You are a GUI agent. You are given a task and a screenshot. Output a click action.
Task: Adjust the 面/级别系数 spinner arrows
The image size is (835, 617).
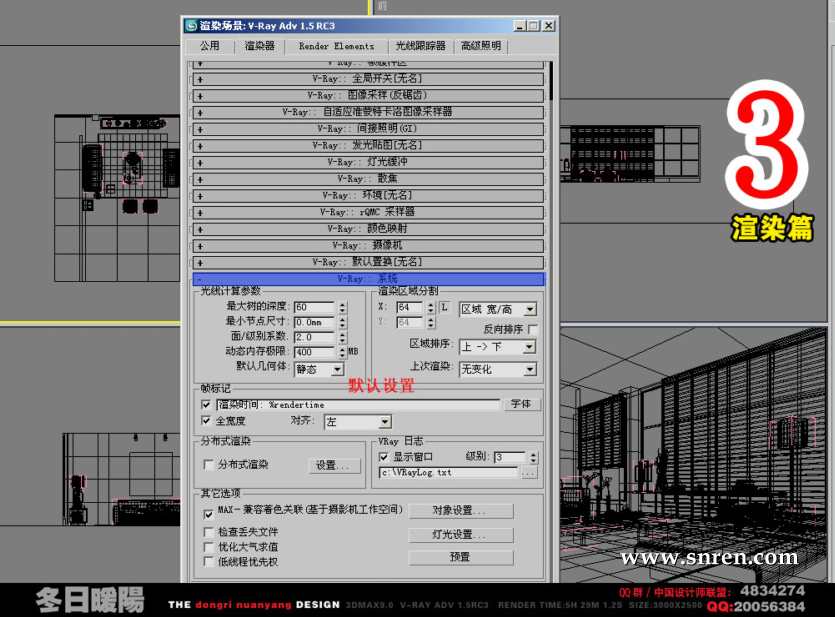coord(342,337)
